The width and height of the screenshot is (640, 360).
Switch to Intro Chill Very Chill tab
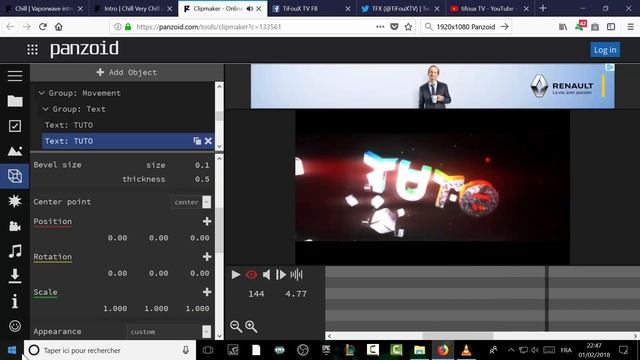coord(133,9)
